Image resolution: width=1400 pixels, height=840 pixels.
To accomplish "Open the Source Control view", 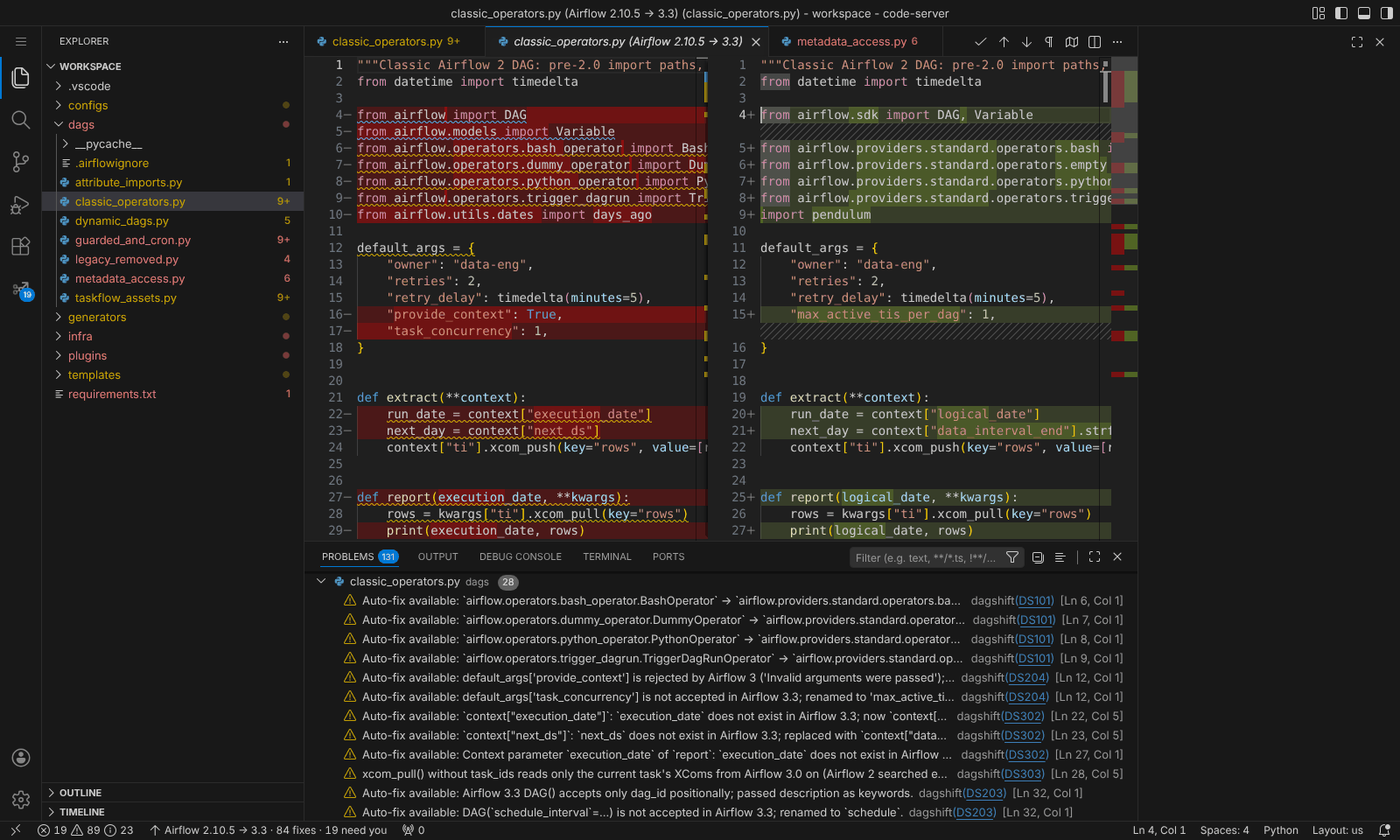I will tap(21, 162).
